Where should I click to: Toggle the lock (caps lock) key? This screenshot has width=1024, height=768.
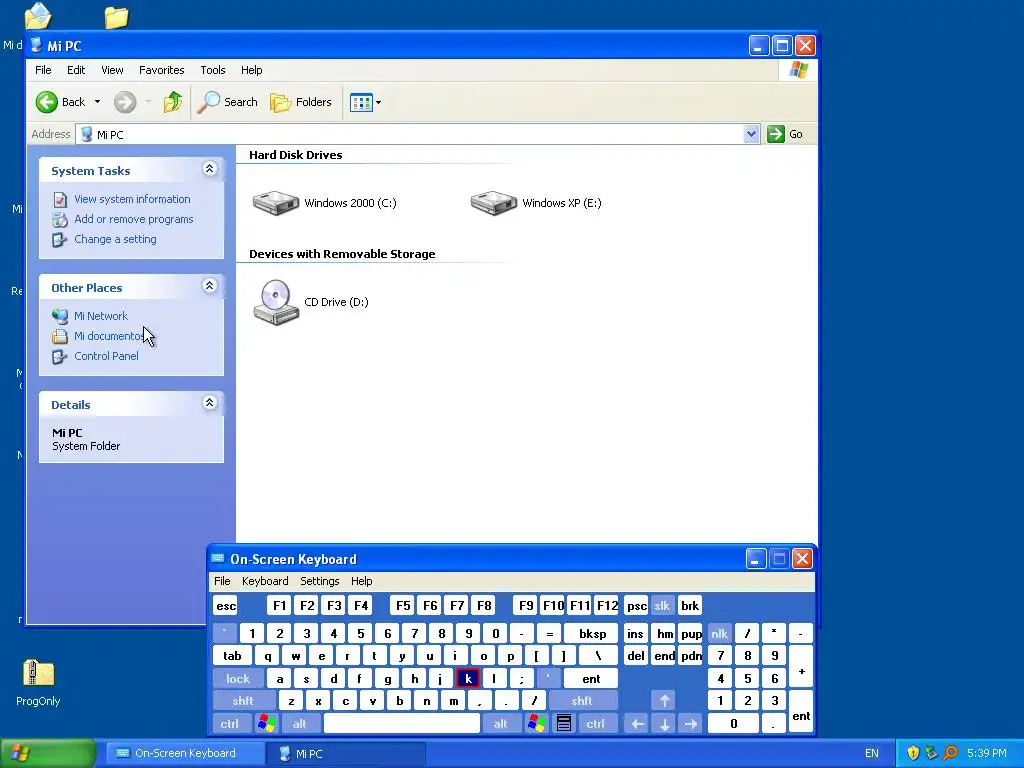(x=238, y=679)
